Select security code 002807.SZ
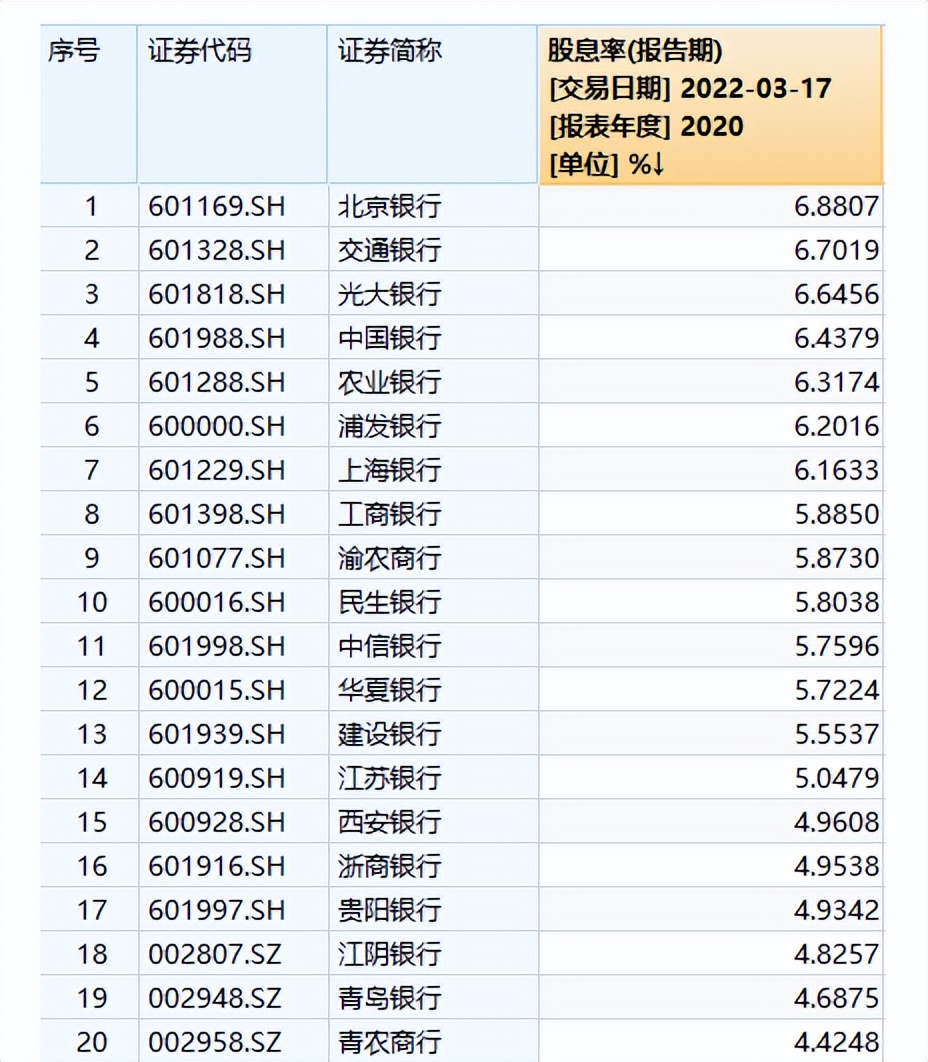 (215, 954)
